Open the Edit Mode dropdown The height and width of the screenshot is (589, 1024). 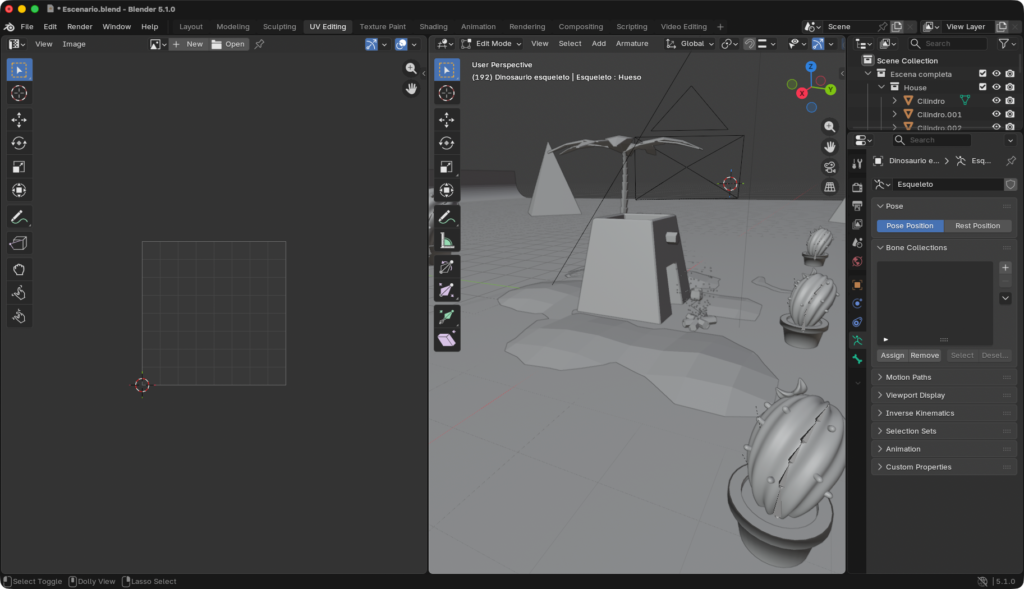coord(491,44)
